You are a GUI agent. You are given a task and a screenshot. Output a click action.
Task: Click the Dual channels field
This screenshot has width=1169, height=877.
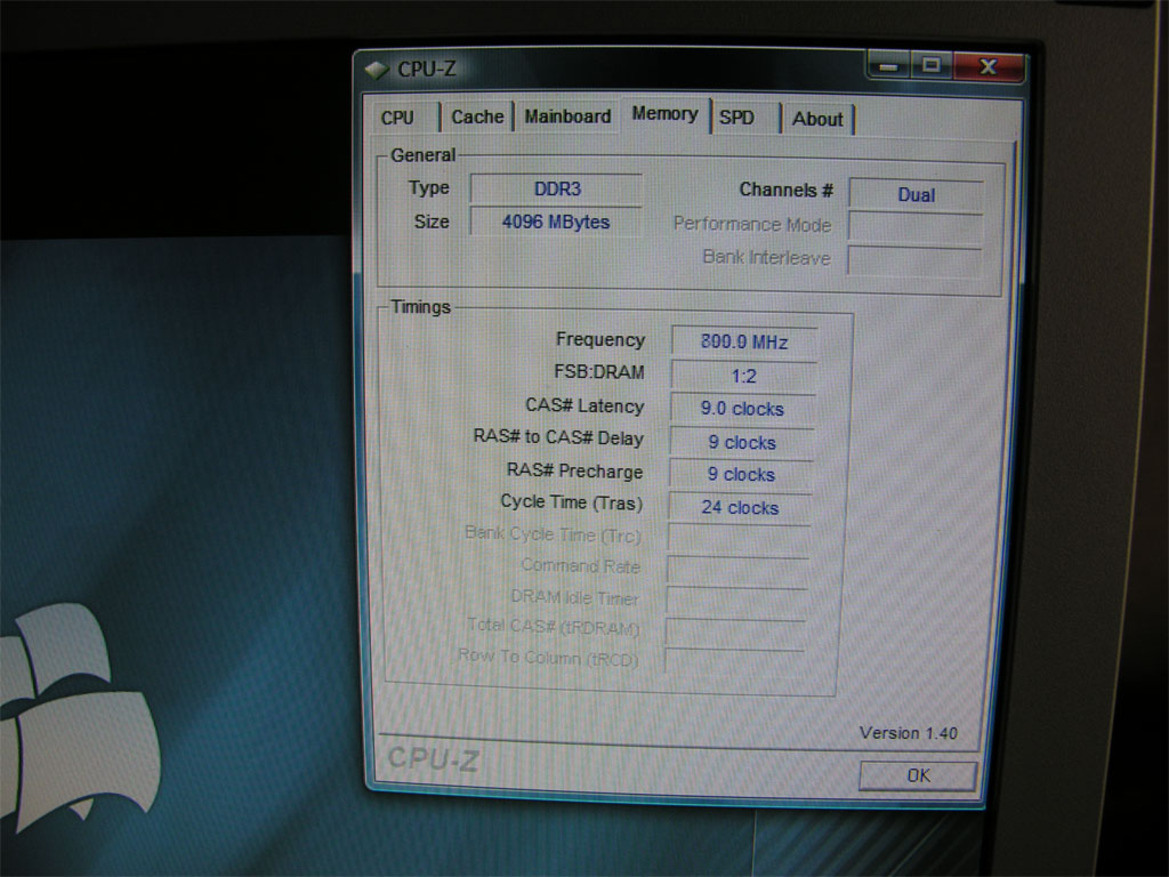[x=916, y=195]
